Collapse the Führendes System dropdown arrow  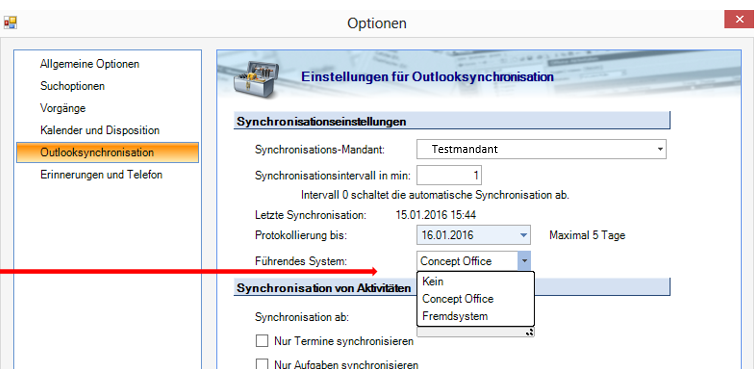pyautogui.click(x=524, y=261)
